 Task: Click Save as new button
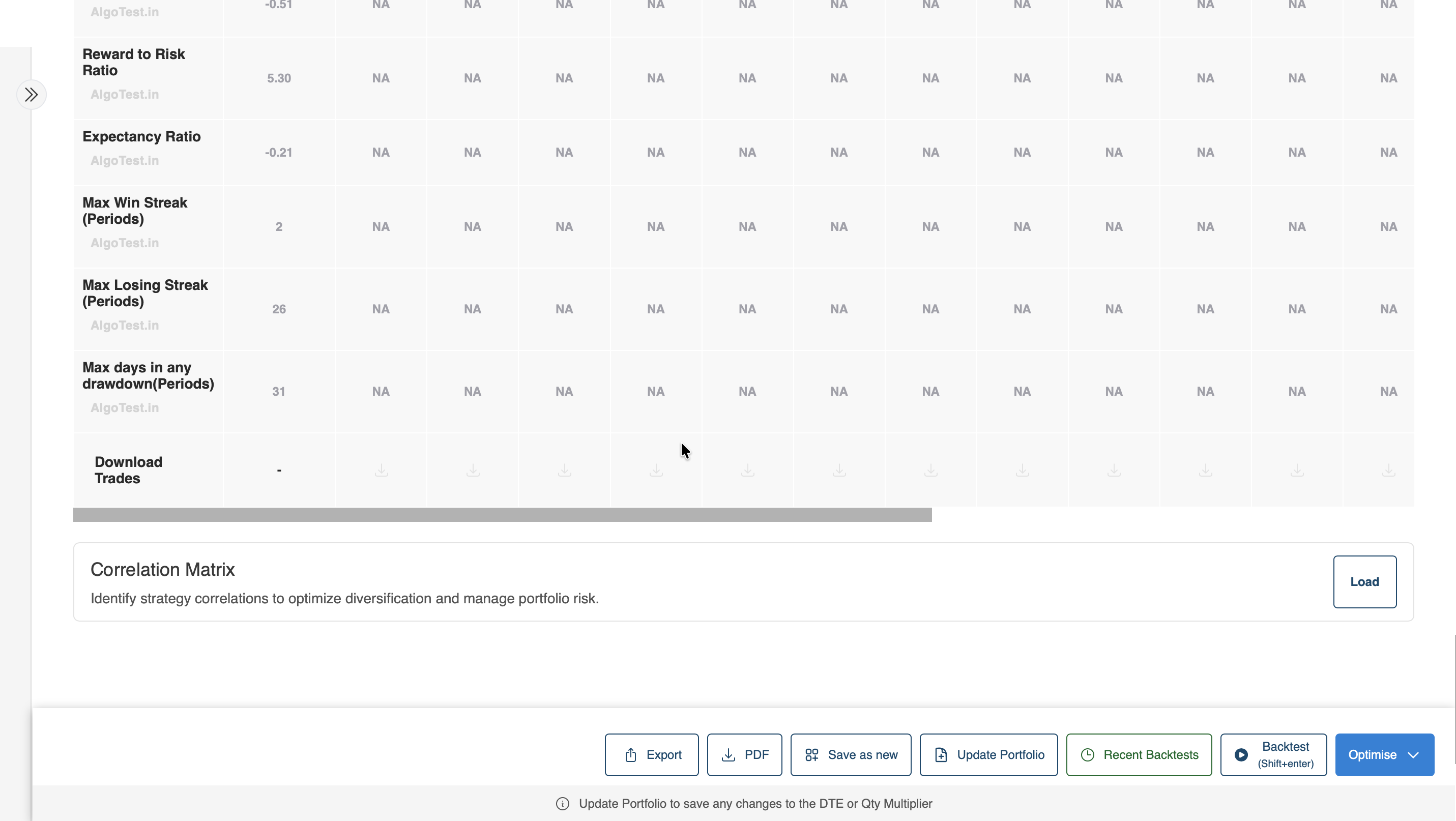(851, 755)
